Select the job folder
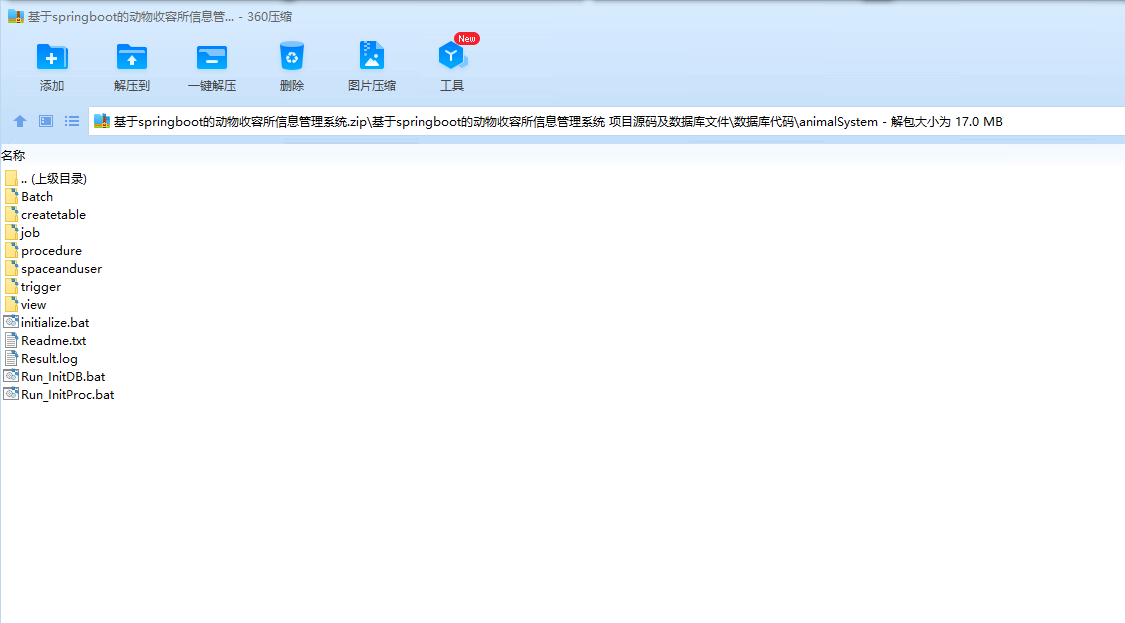 pyautogui.click(x=22, y=233)
